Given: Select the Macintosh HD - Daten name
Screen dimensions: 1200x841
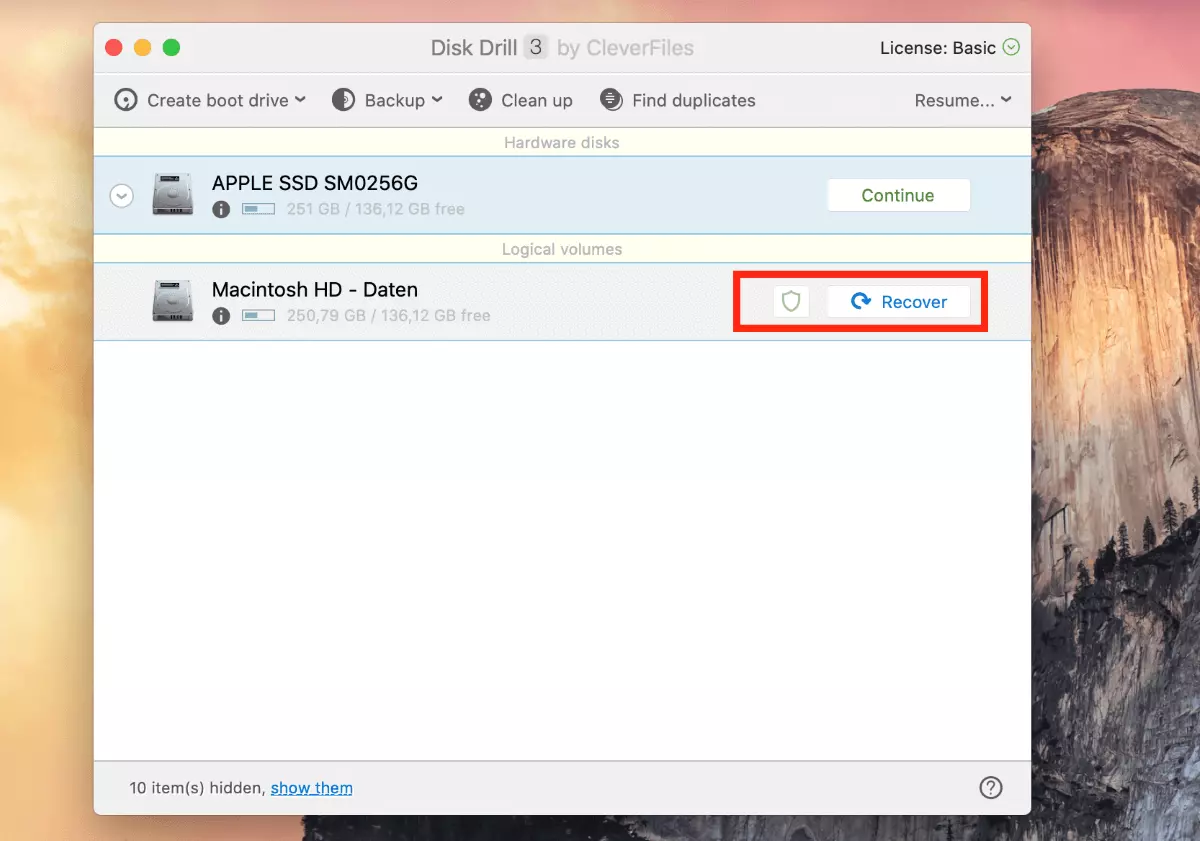Looking at the screenshot, I should (315, 290).
